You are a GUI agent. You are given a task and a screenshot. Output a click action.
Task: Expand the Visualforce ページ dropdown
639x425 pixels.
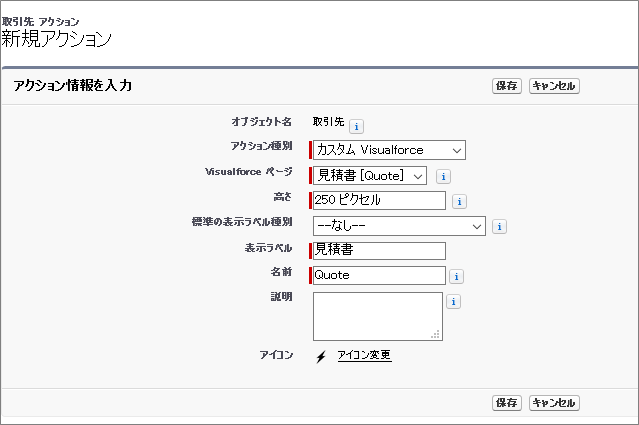point(370,175)
